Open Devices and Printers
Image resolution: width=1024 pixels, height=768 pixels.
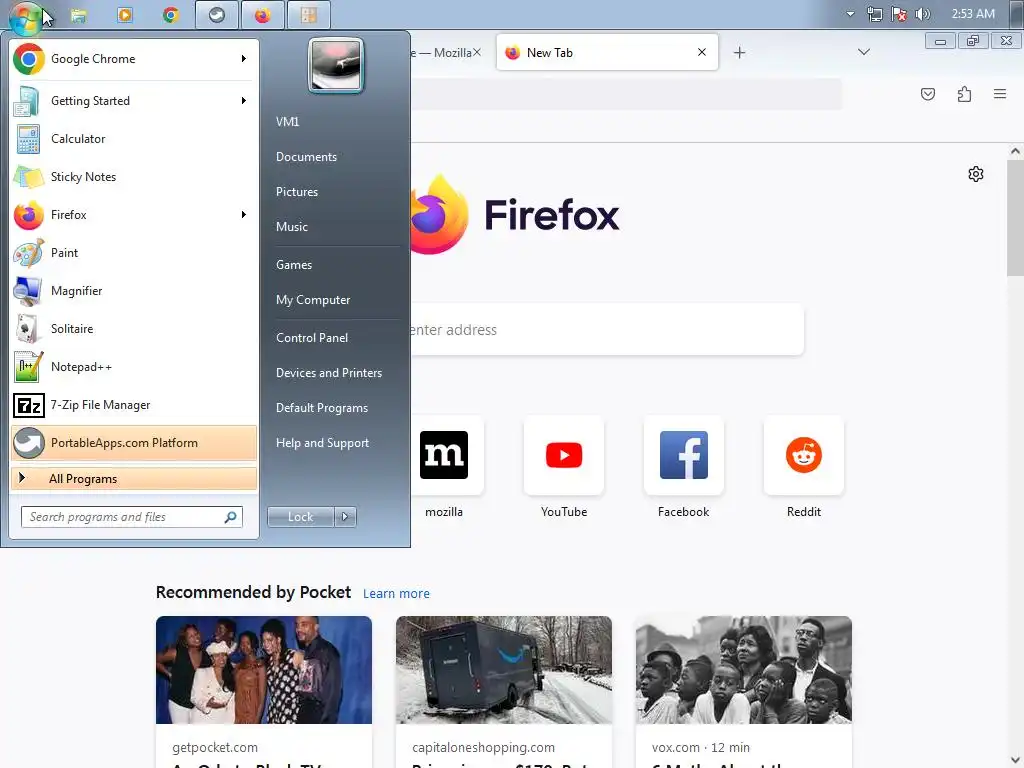pyautogui.click(x=328, y=373)
